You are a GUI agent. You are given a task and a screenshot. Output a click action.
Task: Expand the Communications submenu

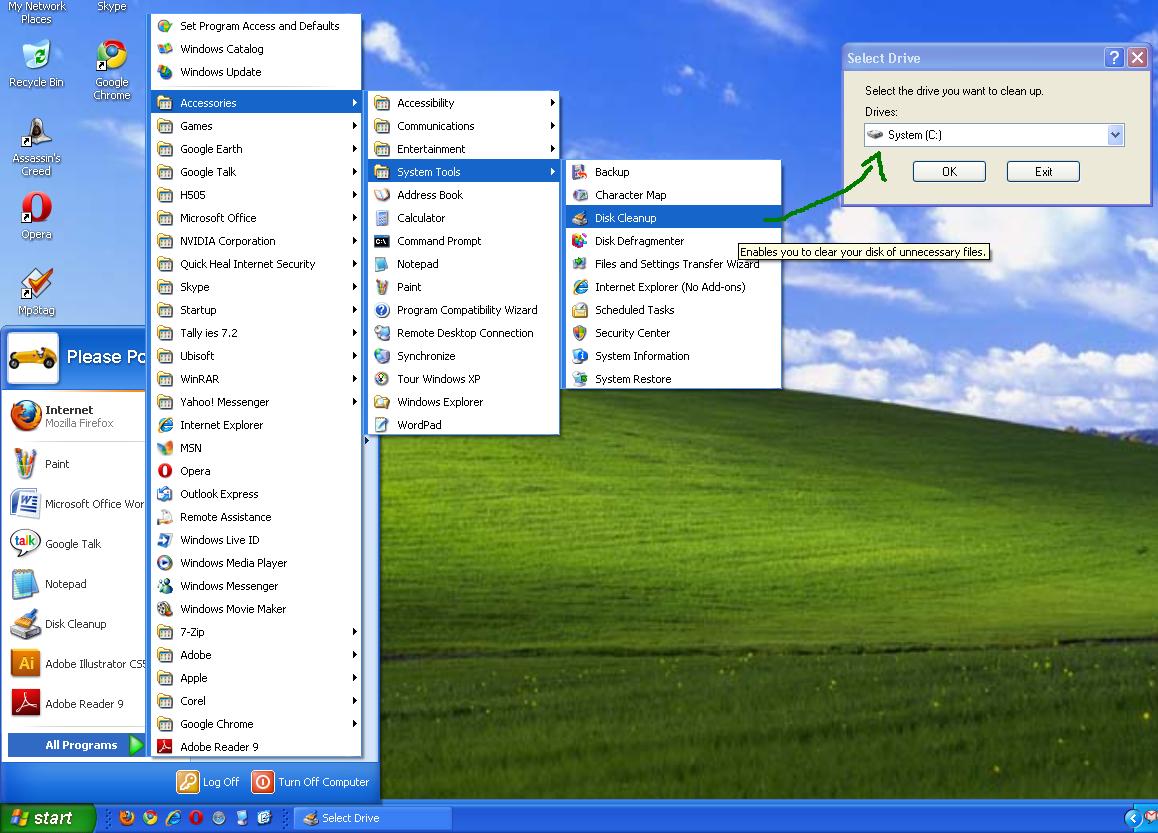(x=463, y=126)
